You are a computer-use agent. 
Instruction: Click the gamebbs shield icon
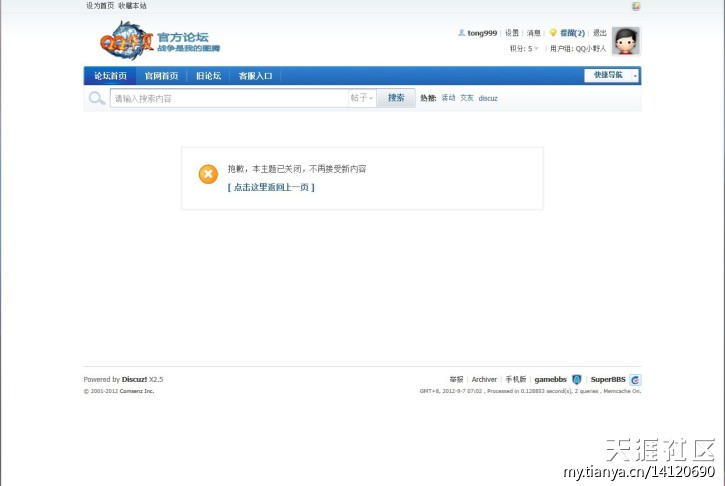point(577,380)
